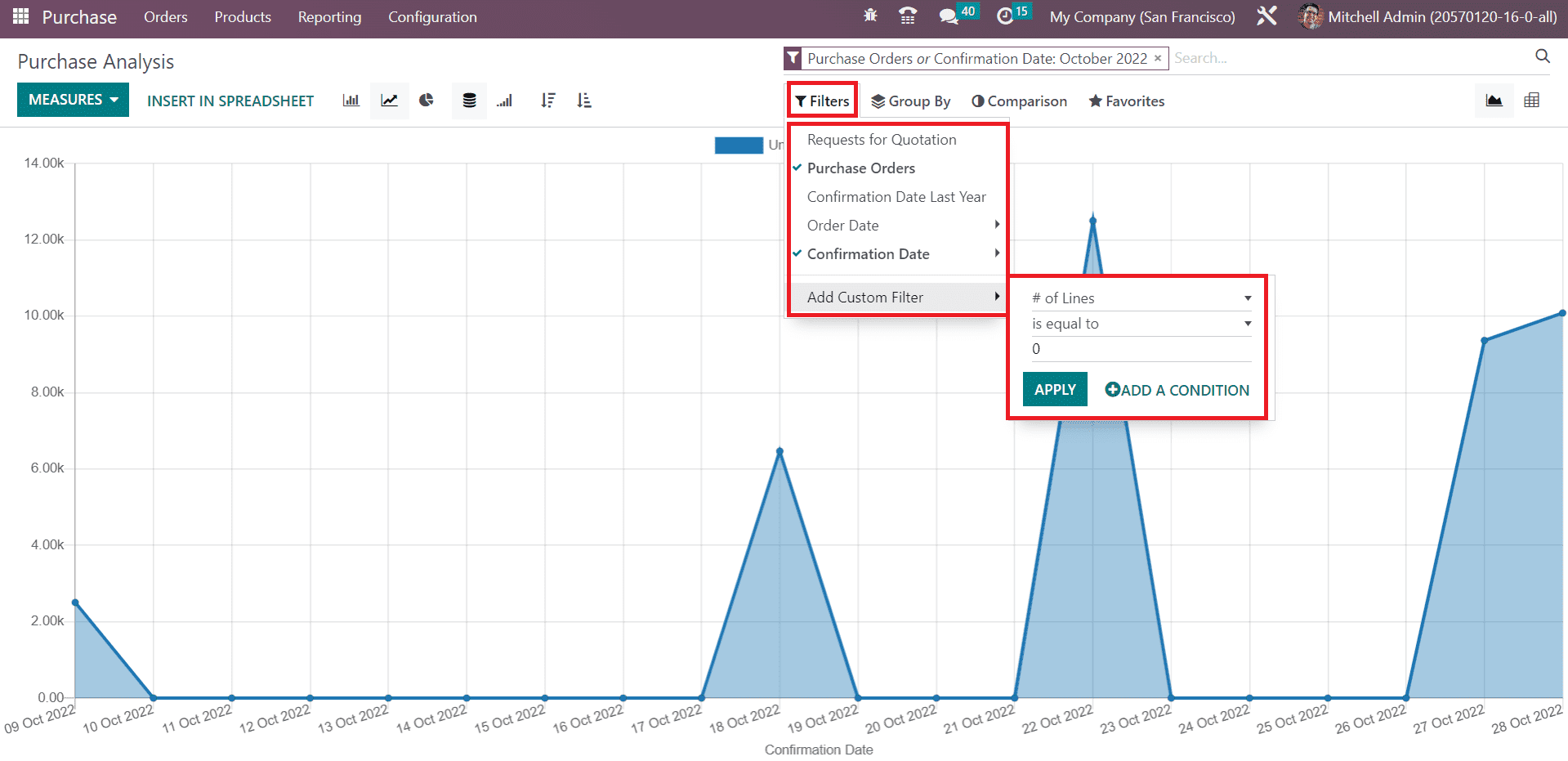Click the blue chart legend swatch
1568x761 pixels.
pos(738,145)
